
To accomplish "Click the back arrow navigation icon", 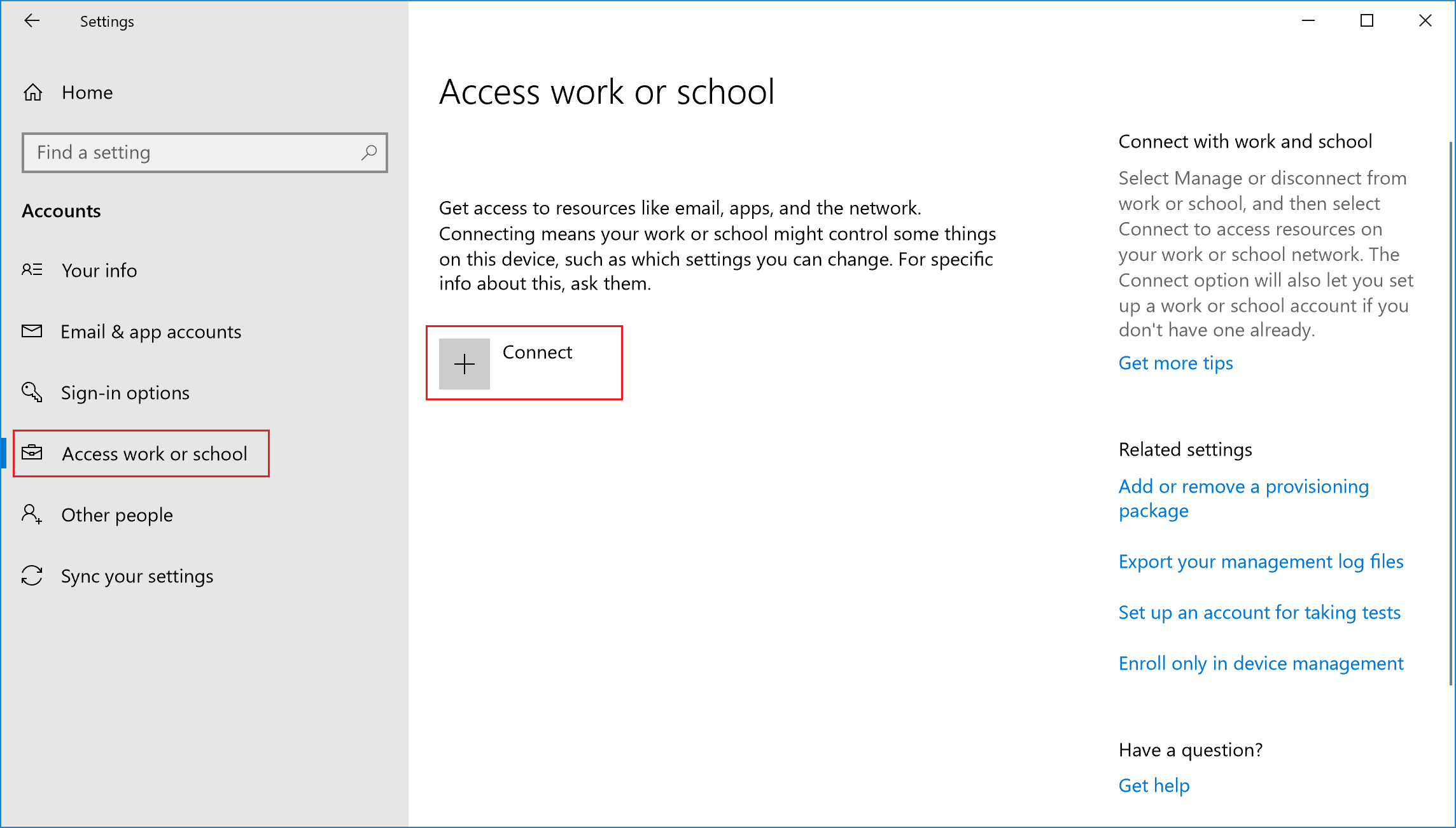I will (x=29, y=20).
